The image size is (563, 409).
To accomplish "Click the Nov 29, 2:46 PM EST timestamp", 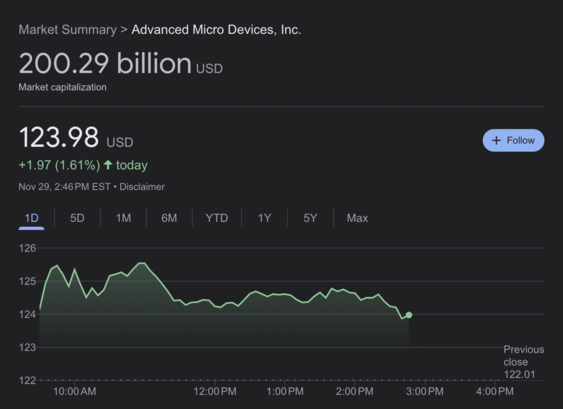I will click(x=64, y=187).
